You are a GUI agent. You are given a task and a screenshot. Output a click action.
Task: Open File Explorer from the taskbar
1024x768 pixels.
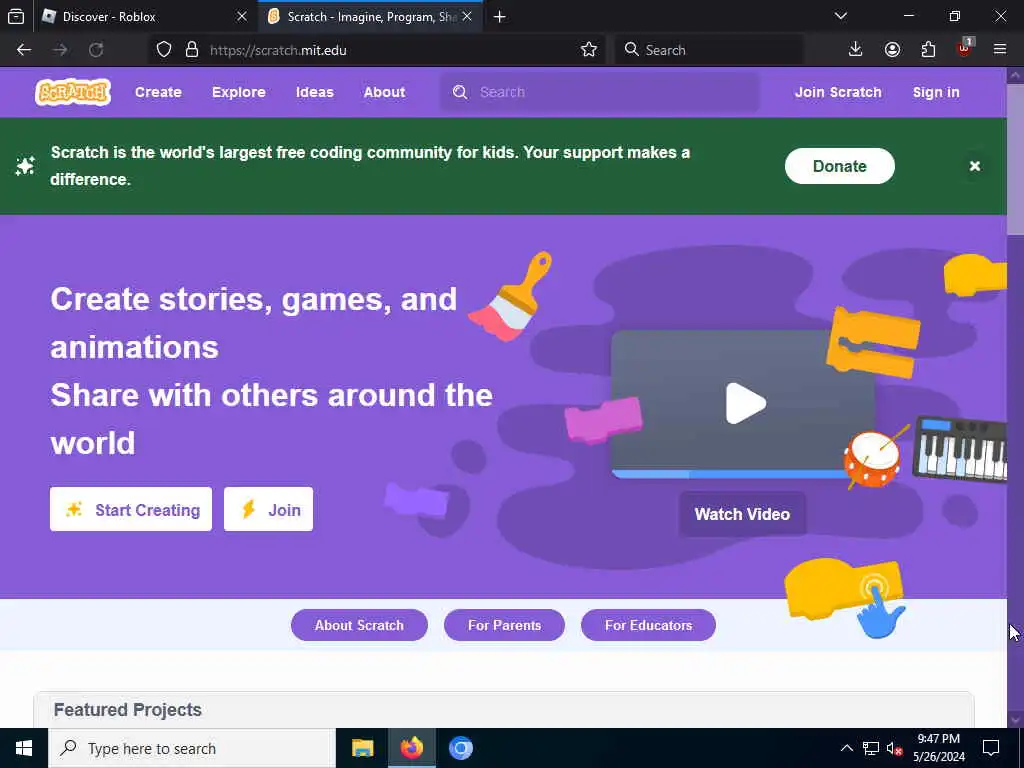tap(362, 748)
